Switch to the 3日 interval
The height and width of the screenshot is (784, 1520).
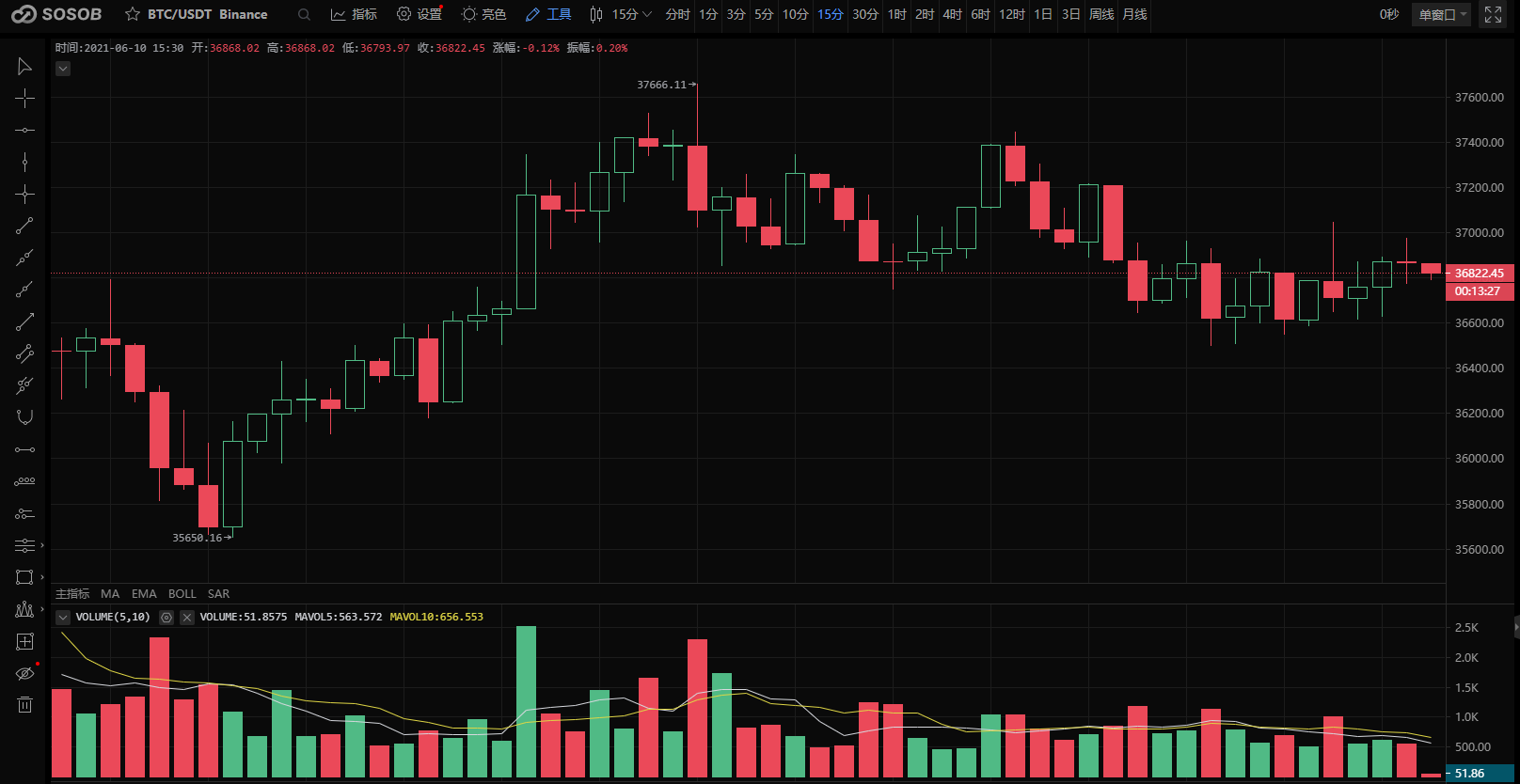[1070, 14]
